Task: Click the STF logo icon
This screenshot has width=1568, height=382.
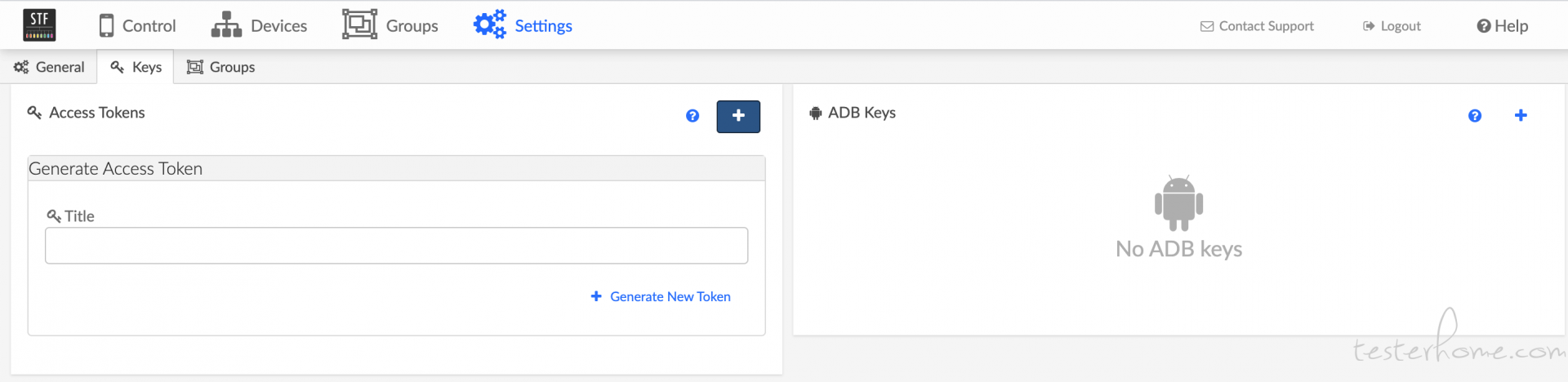Action: click(x=39, y=25)
